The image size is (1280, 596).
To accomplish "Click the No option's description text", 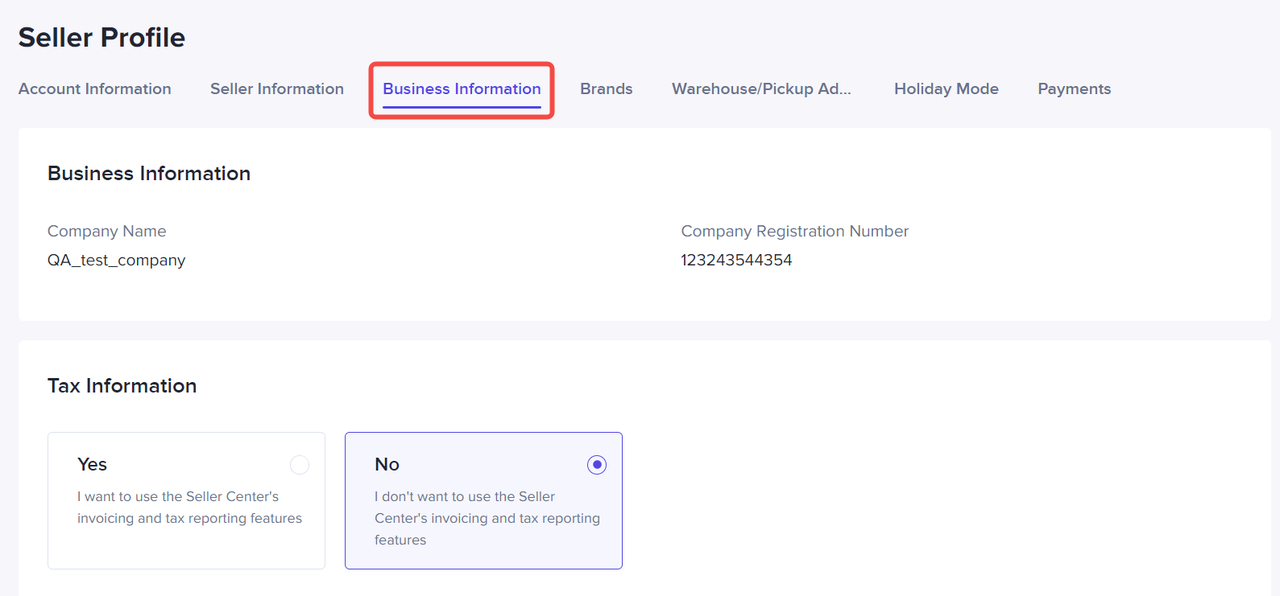I will (x=487, y=518).
